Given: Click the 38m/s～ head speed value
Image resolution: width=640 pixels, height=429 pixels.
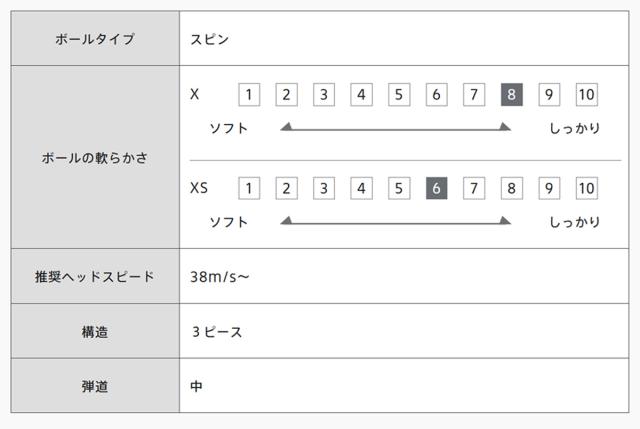Looking at the screenshot, I should pos(220,276).
